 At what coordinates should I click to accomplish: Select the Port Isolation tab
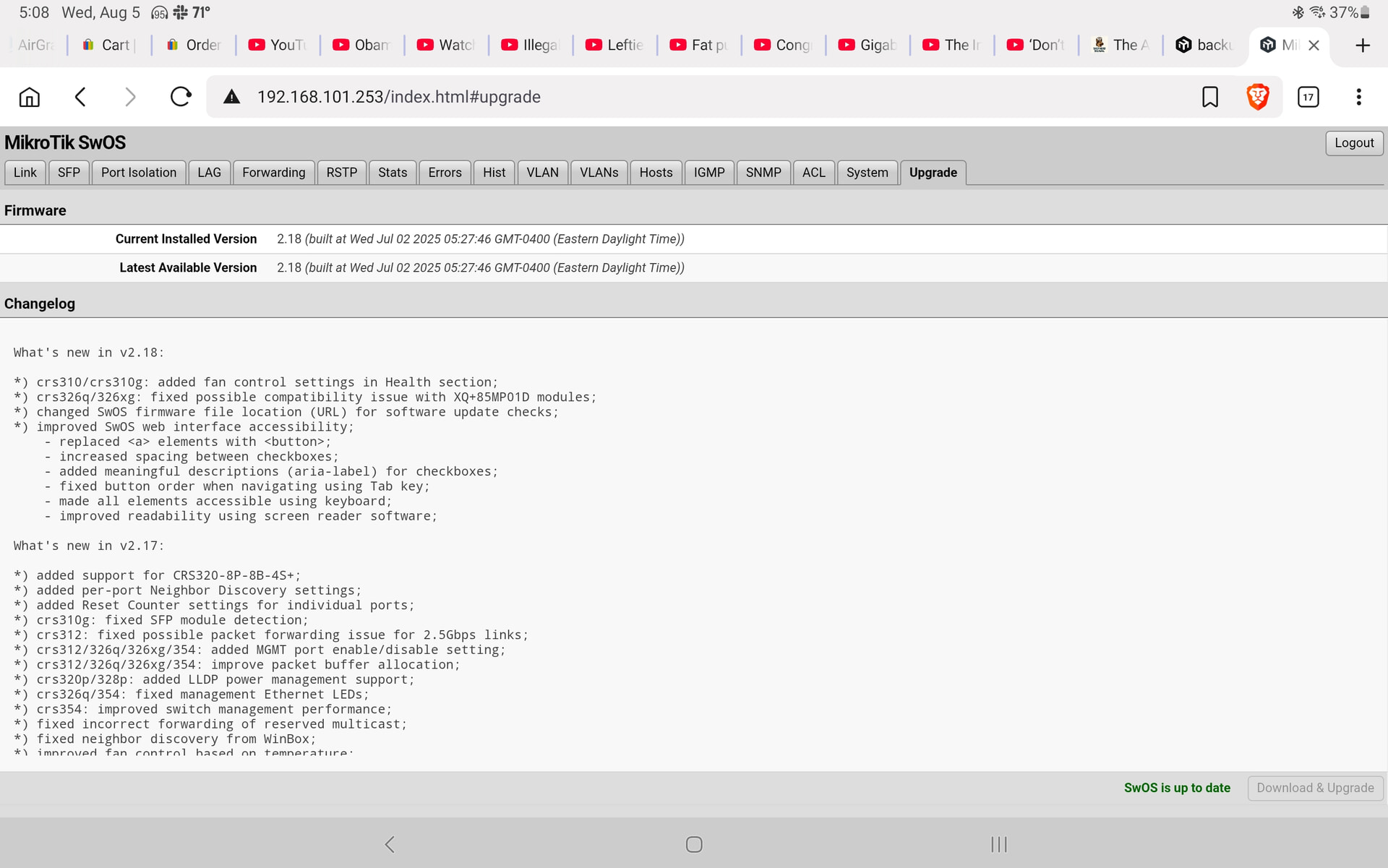pyautogui.click(x=139, y=173)
